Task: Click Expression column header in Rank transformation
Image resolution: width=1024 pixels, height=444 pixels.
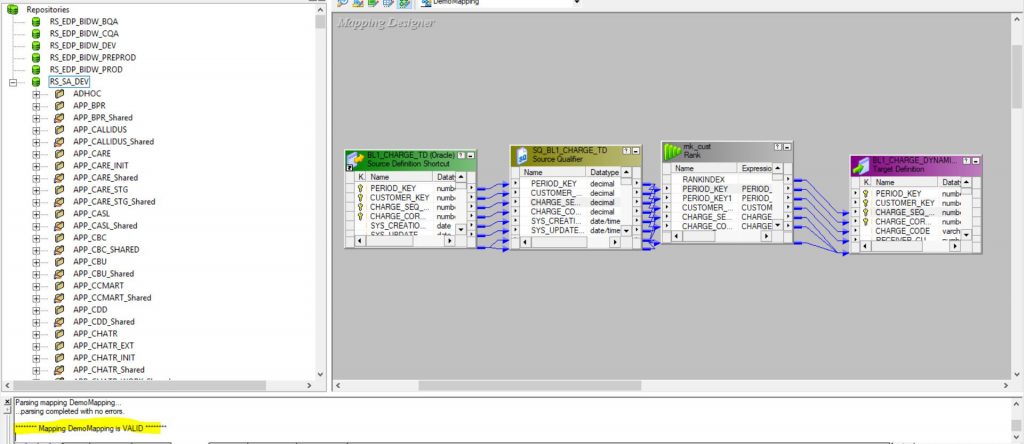Action: point(756,168)
